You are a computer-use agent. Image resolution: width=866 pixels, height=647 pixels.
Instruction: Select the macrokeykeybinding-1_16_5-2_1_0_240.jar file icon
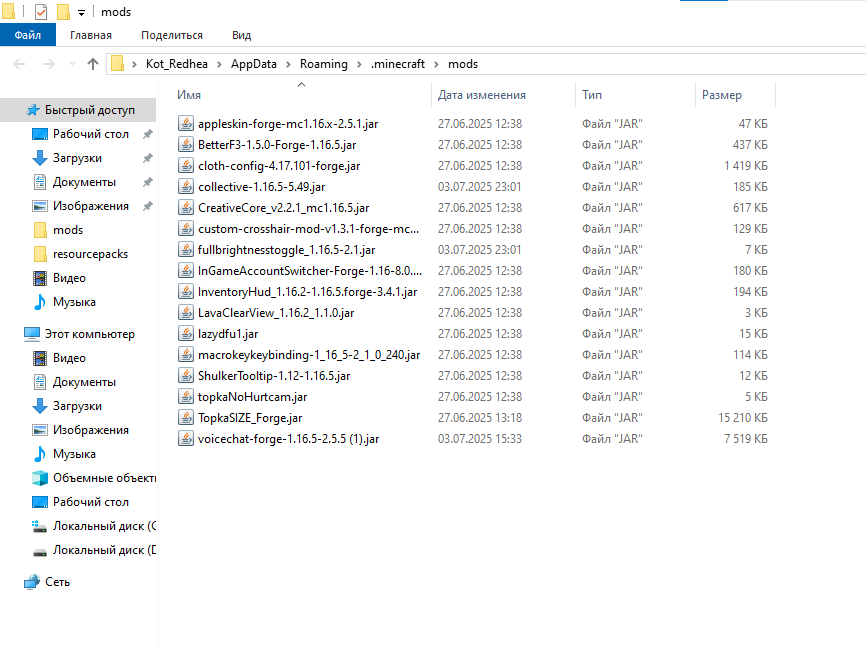(186, 354)
